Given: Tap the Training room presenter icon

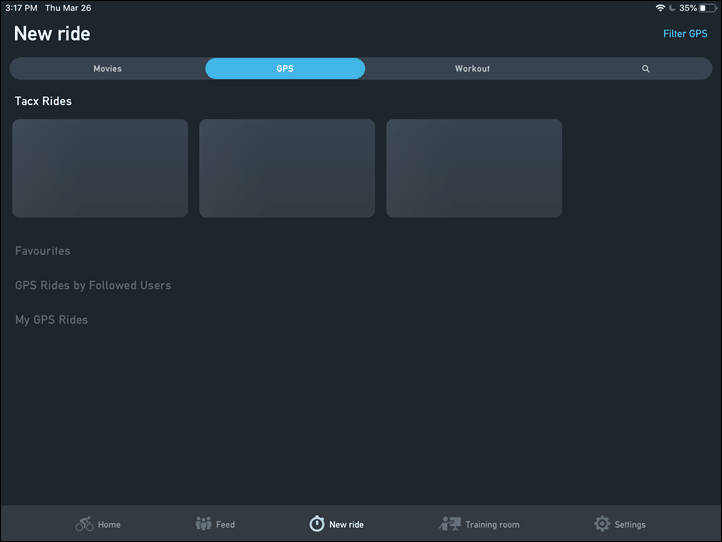Looking at the screenshot, I should point(450,524).
